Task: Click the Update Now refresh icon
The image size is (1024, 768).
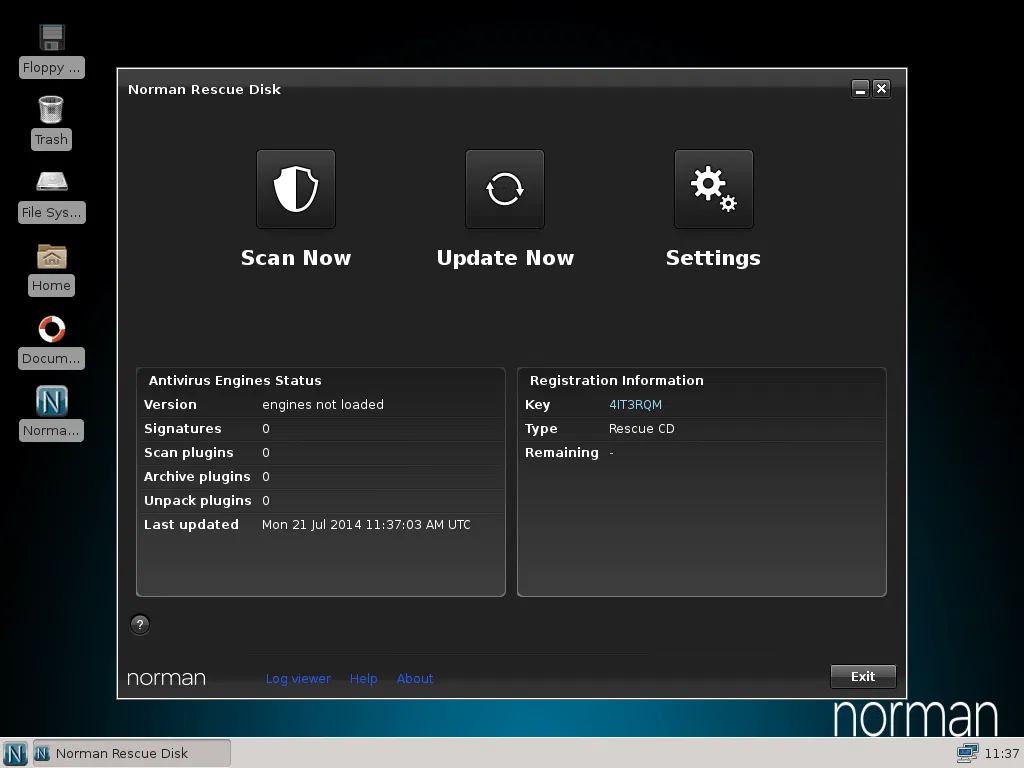Action: coord(505,189)
